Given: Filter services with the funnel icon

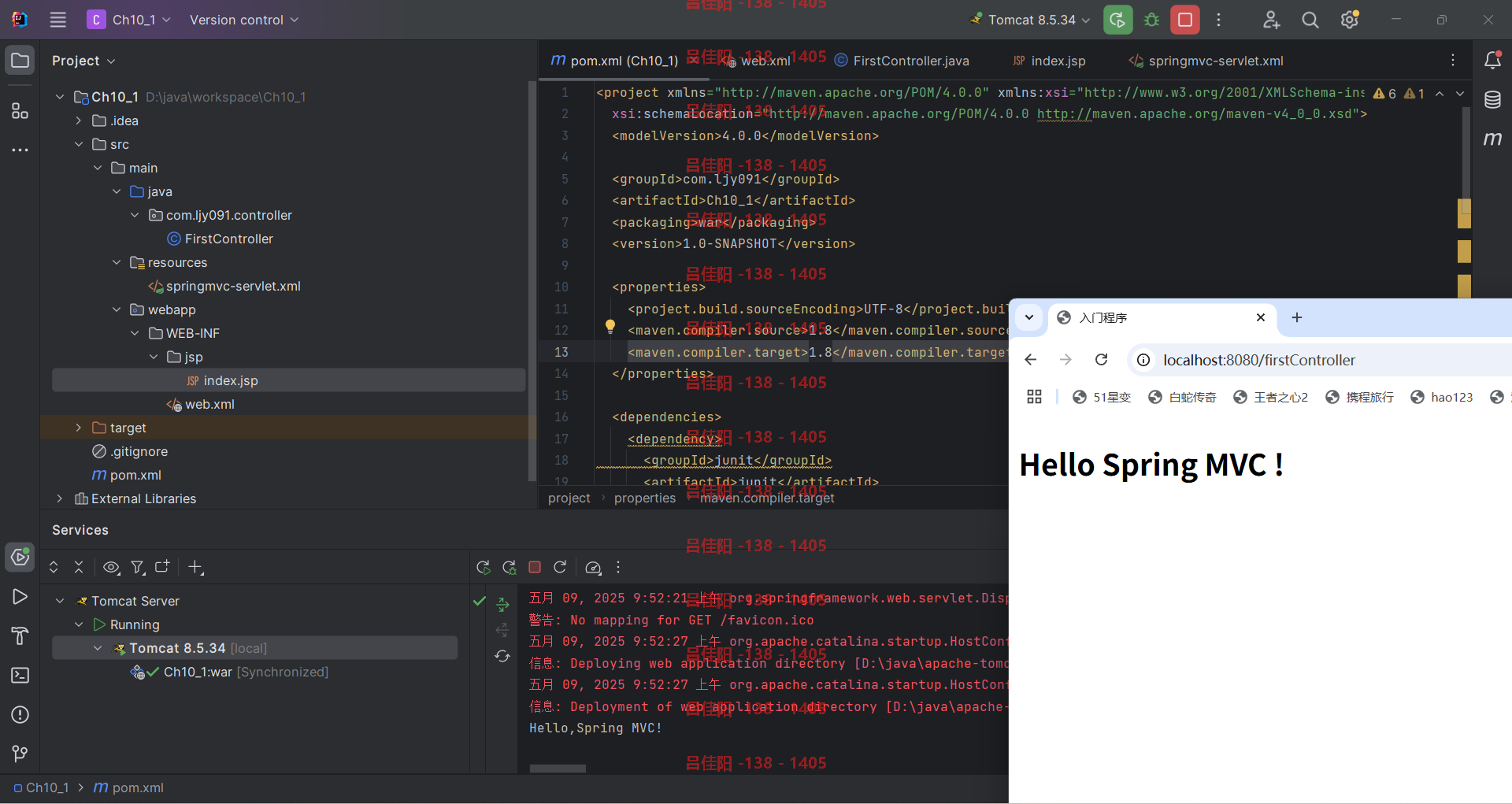Looking at the screenshot, I should (x=138, y=567).
